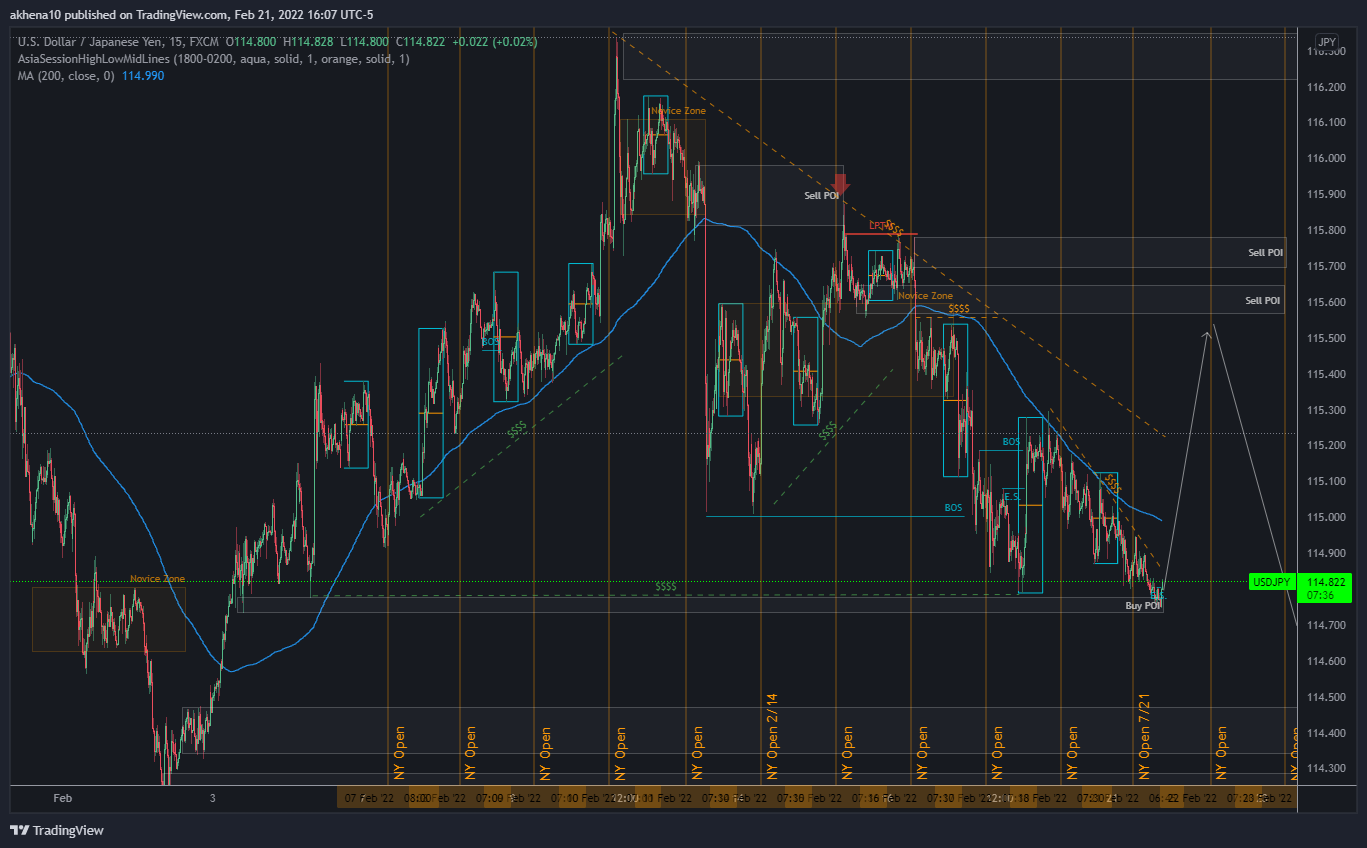
Task: Click the red down arrow above Sell POI
Action: [x=840, y=184]
